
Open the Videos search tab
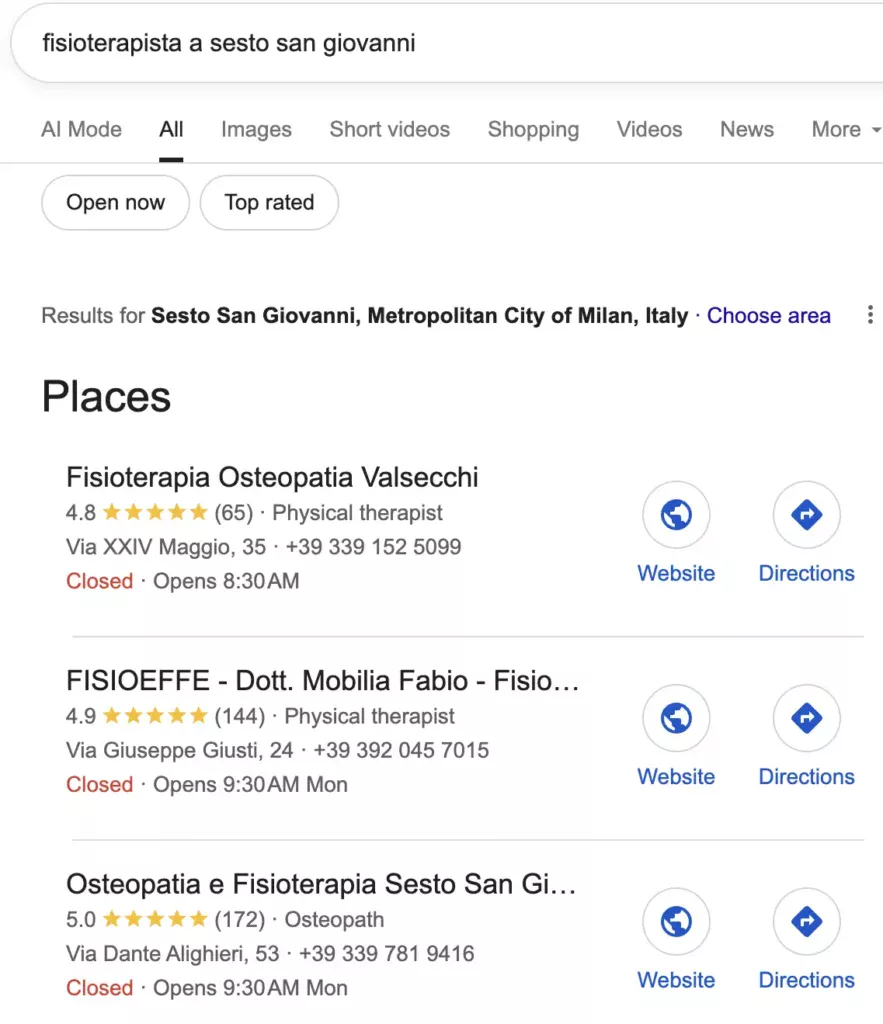649,130
